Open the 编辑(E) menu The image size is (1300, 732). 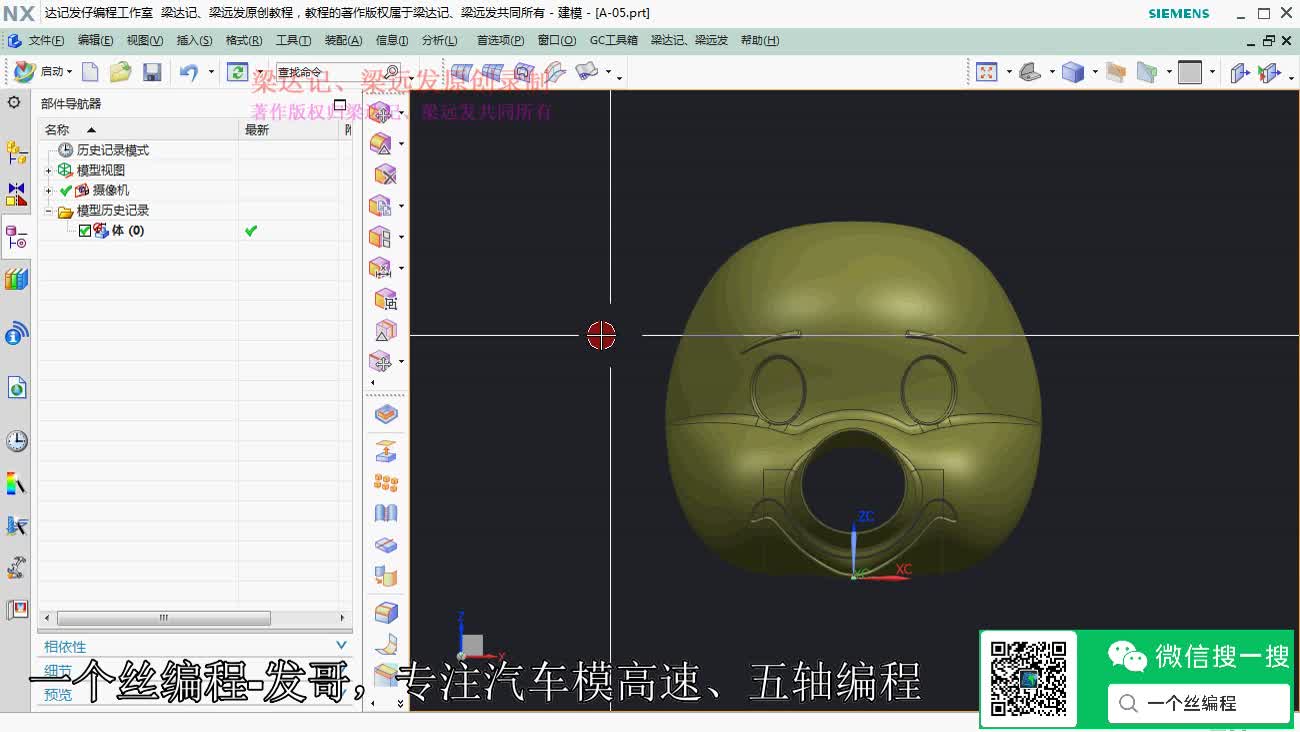(x=95, y=40)
